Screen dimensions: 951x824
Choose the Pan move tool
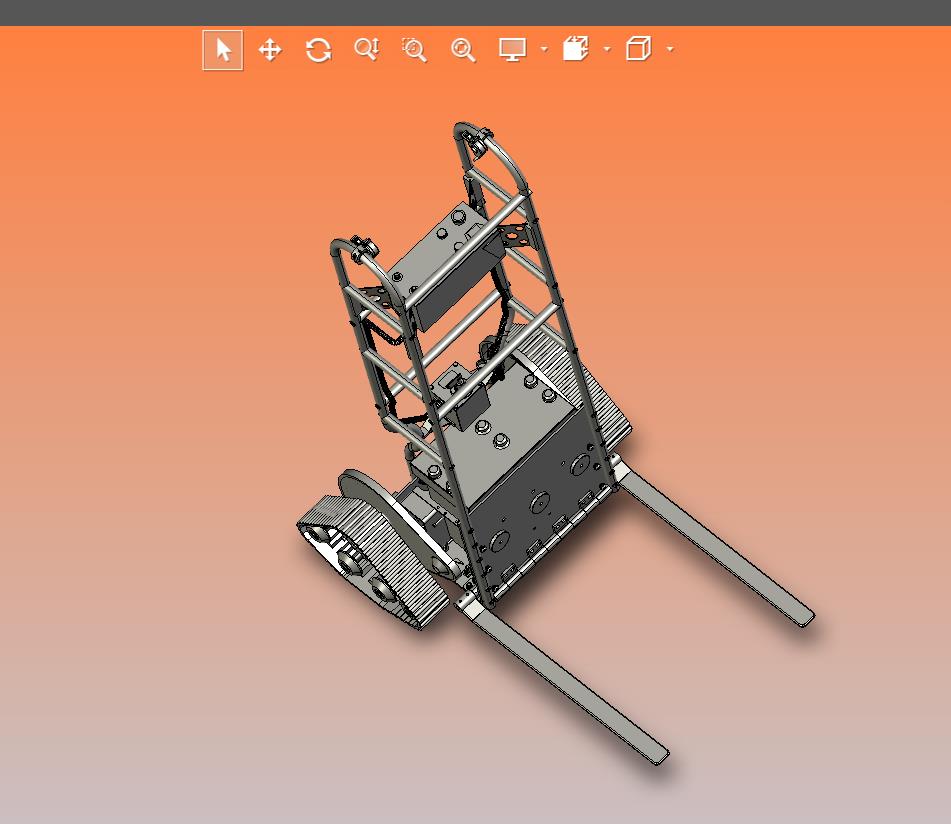[270, 50]
